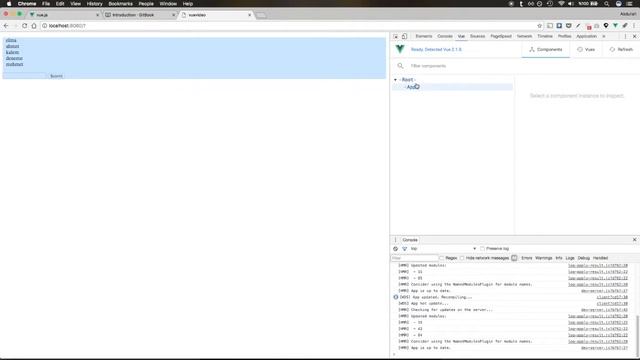This screenshot has height=360, width=640.
Task: Show more DevTools tabs chevron
Action: click(x=604, y=36)
